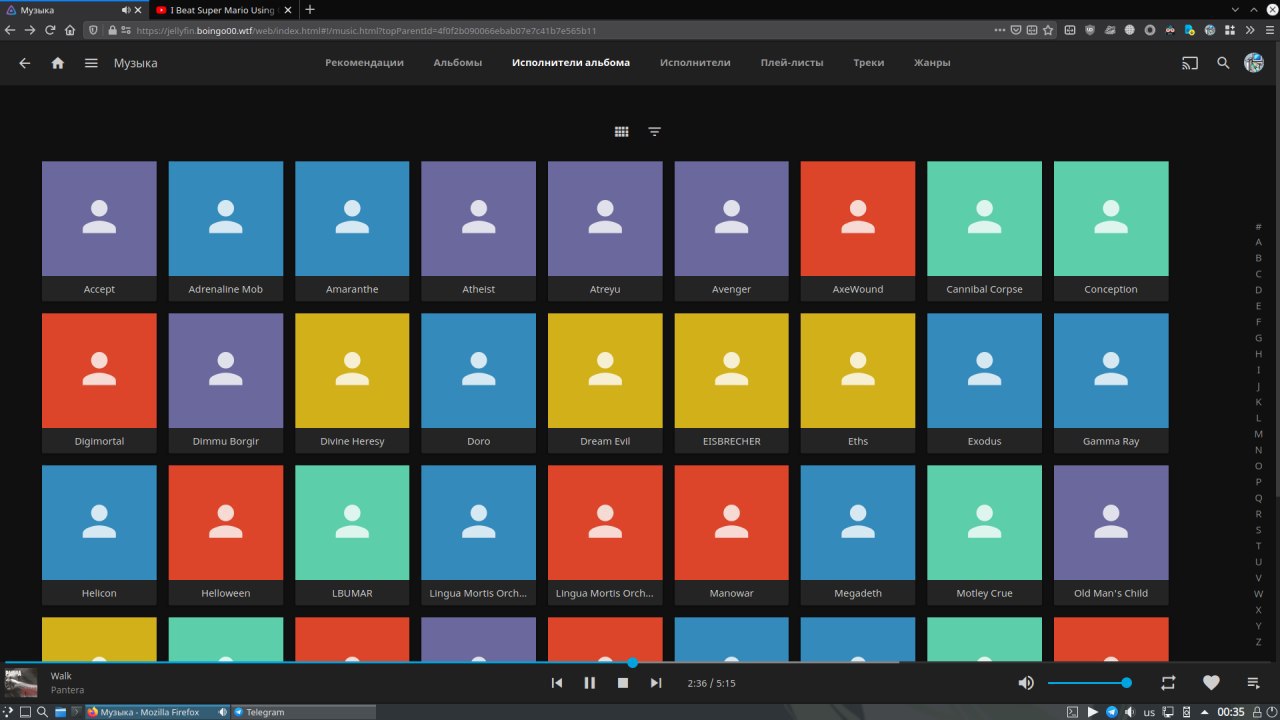The height and width of the screenshot is (720, 1280).
Task: Start casting to a device
Action: (x=1190, y=63)
